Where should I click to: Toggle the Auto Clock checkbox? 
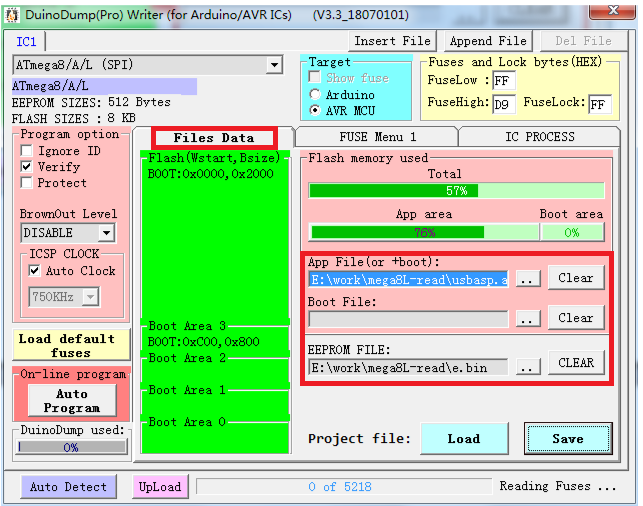(34, 271)
